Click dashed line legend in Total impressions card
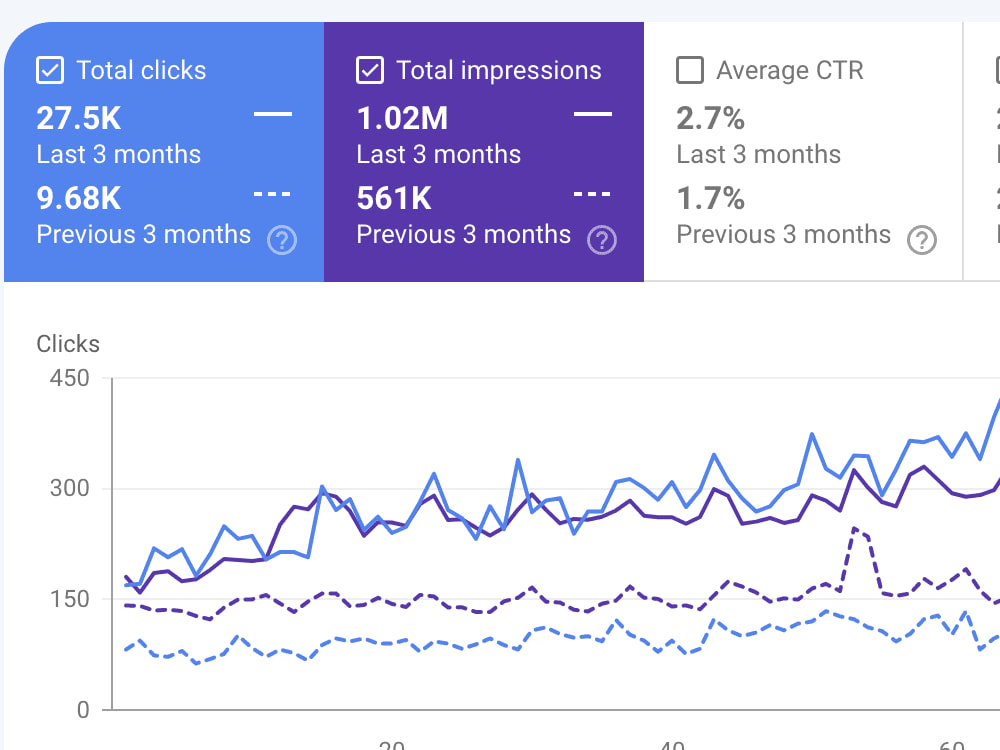 click(x=593, y=194)
